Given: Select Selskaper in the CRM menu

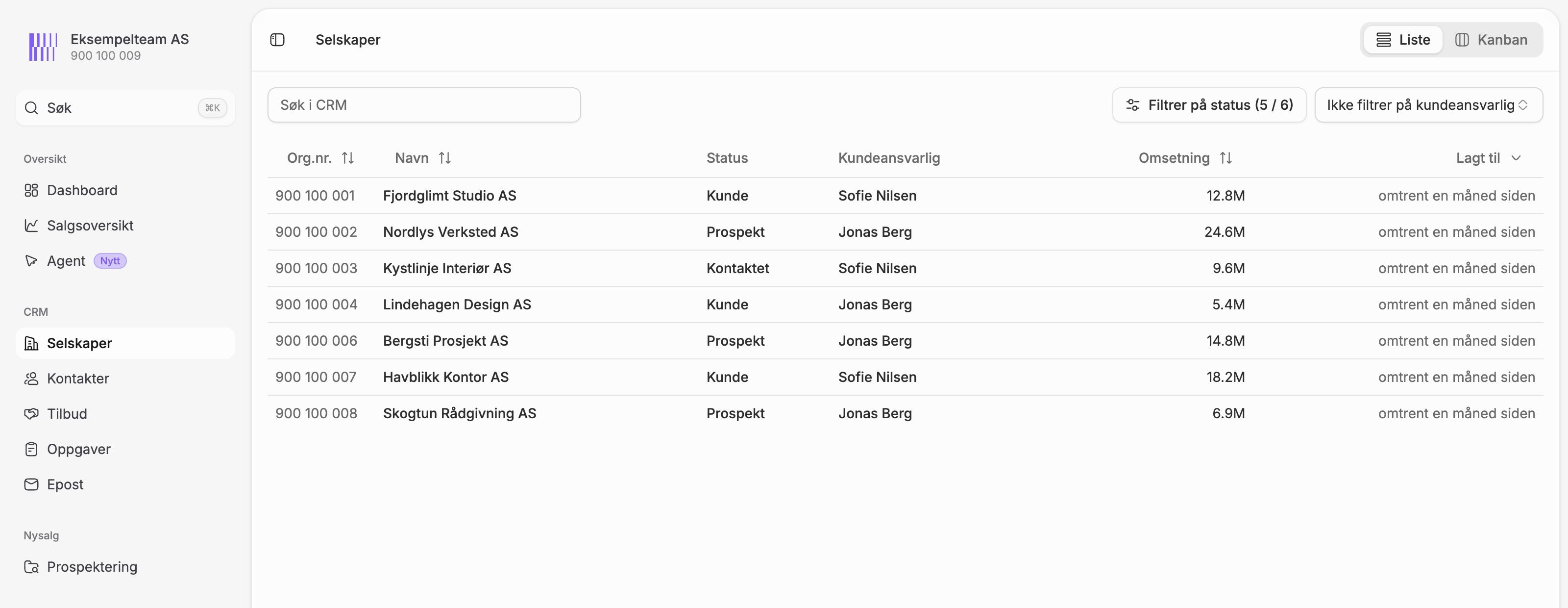Looking at the screenshot, I should [x=125, y=343].
